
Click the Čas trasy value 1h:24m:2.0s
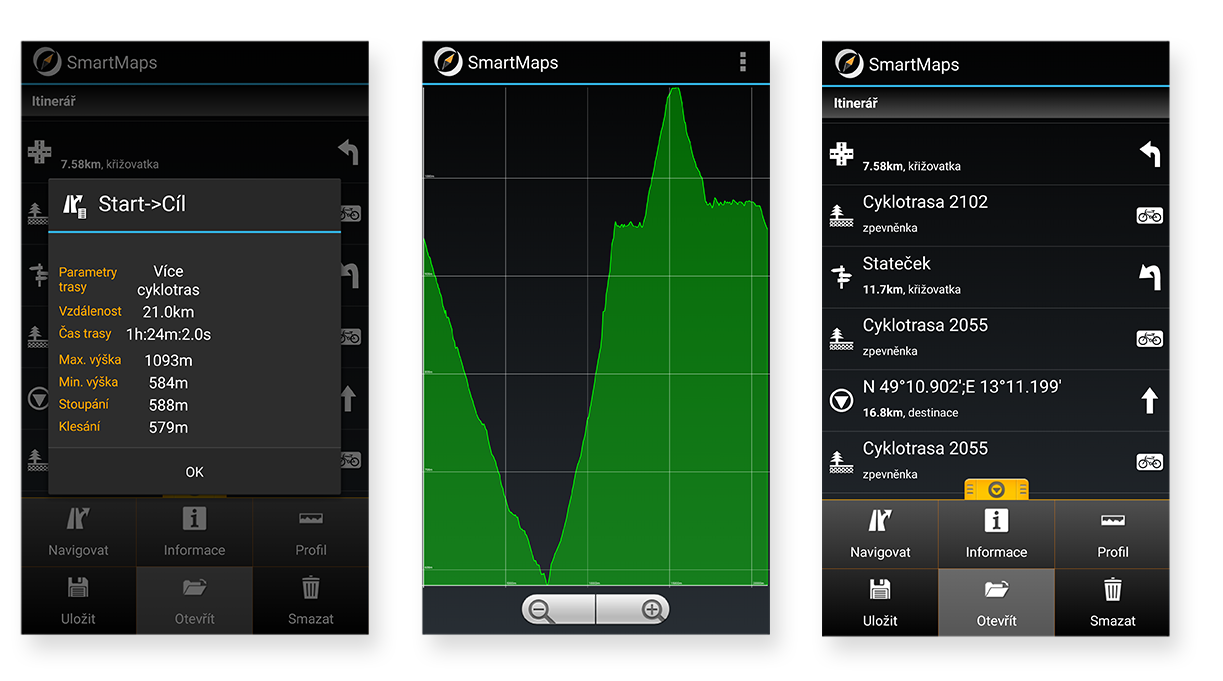[x=168, y=334]
